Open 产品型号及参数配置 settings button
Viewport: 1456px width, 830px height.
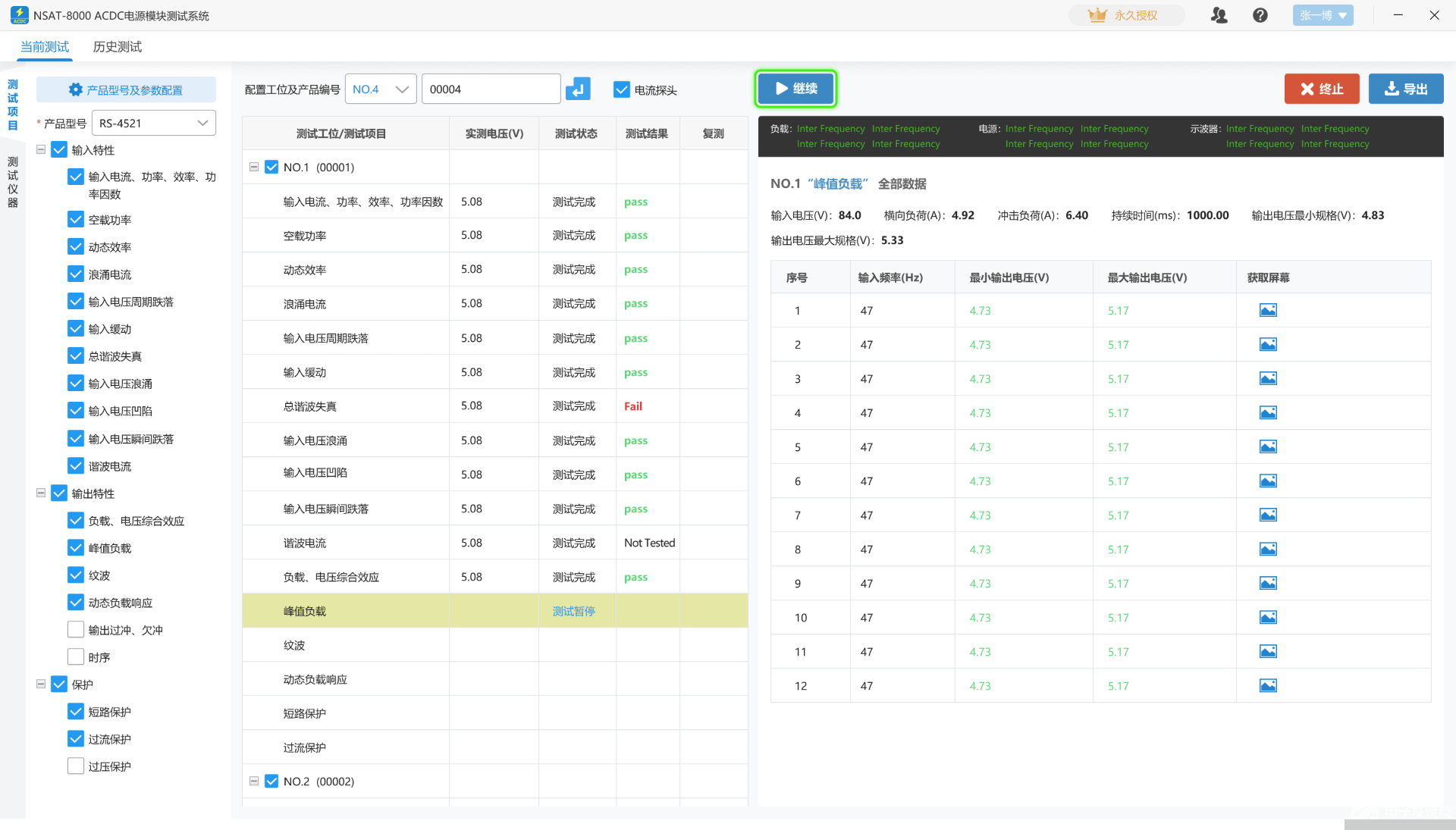coord(126,90)
